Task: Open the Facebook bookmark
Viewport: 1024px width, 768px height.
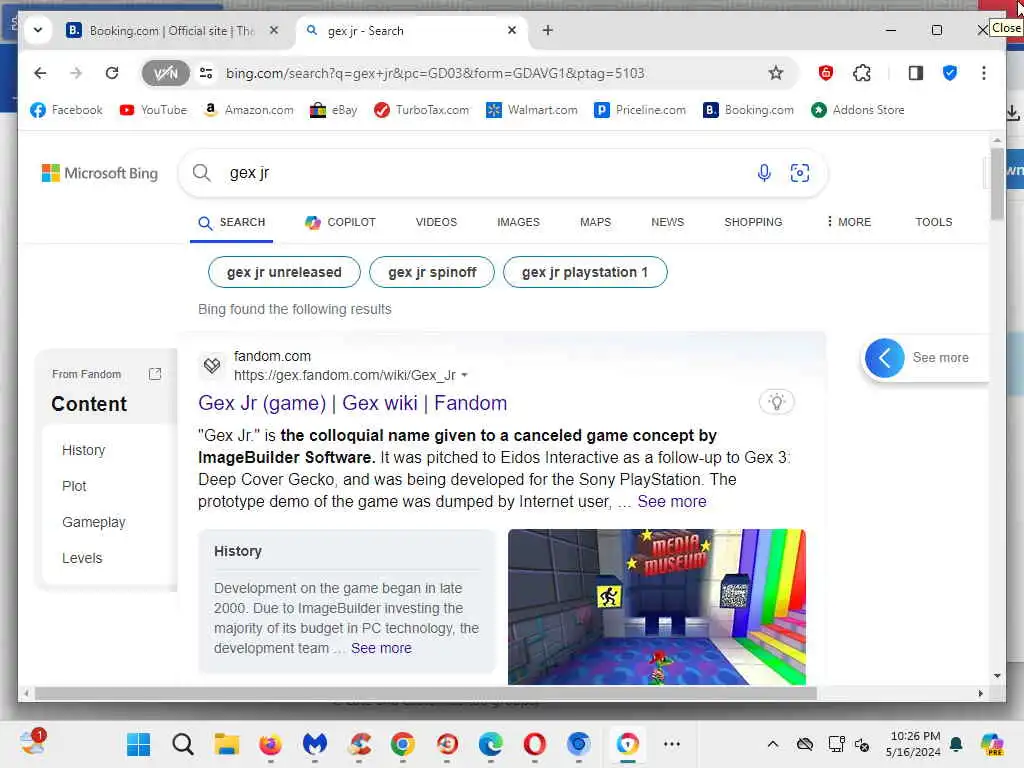Action: (x=66, y=110)
